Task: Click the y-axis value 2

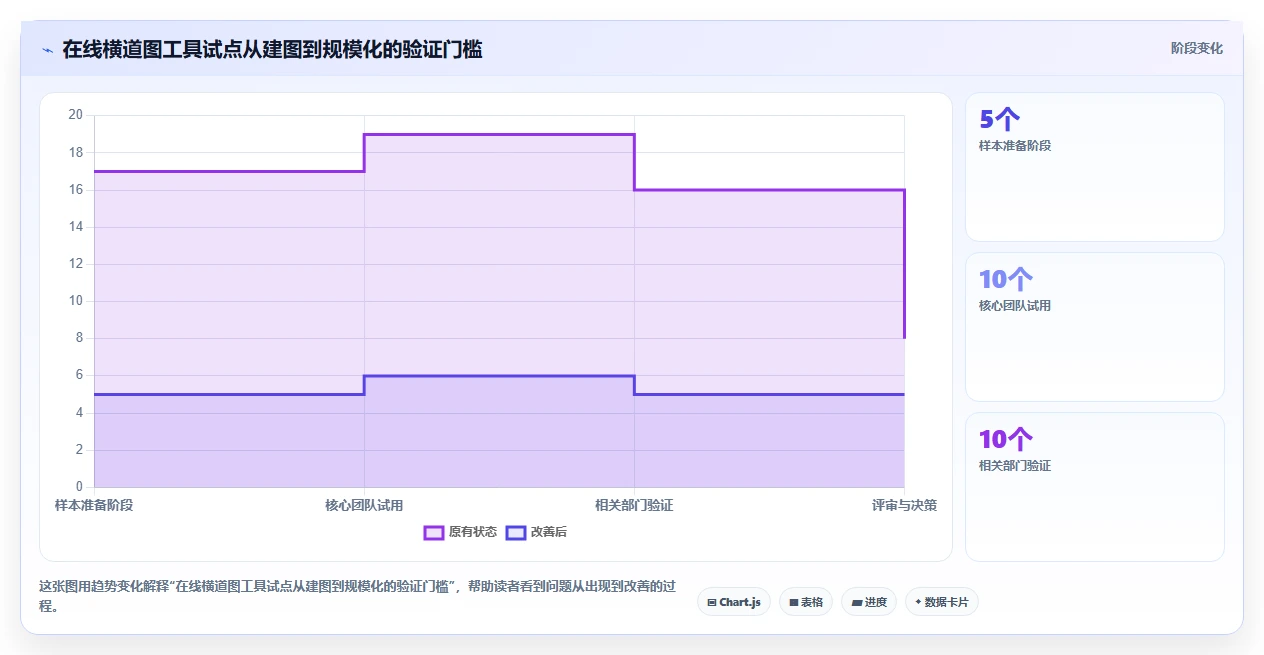Action: coord(80,450)
